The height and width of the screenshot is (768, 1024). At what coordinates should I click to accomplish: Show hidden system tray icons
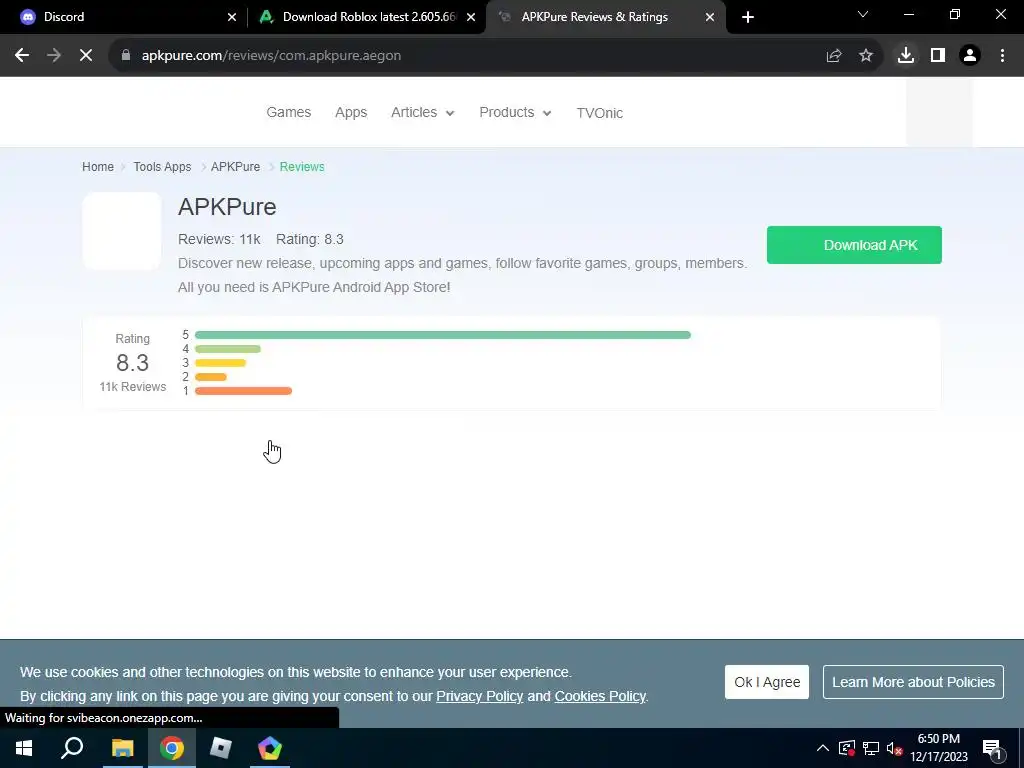[823, 748]
